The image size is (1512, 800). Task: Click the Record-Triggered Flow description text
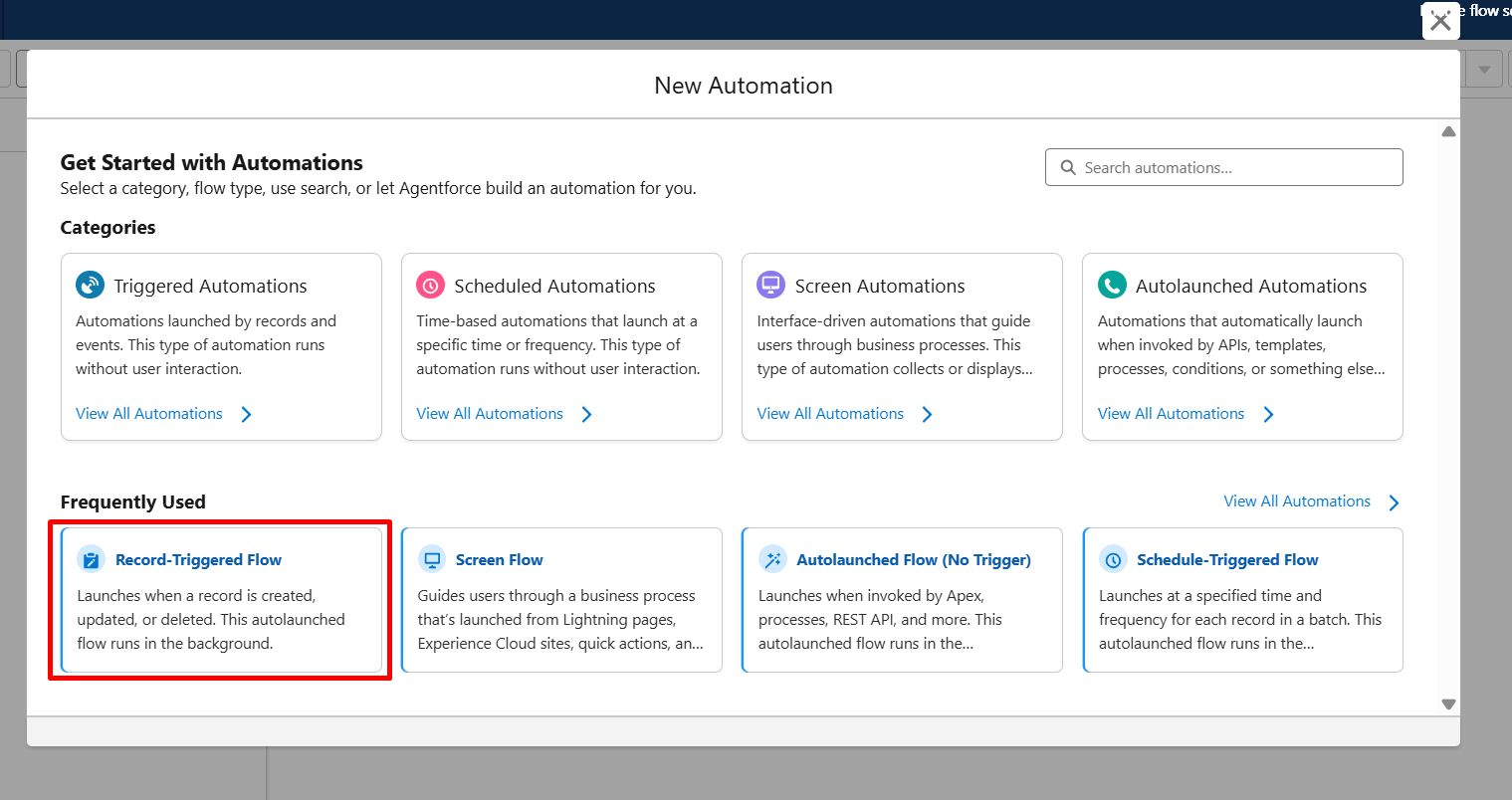point(211,620)
